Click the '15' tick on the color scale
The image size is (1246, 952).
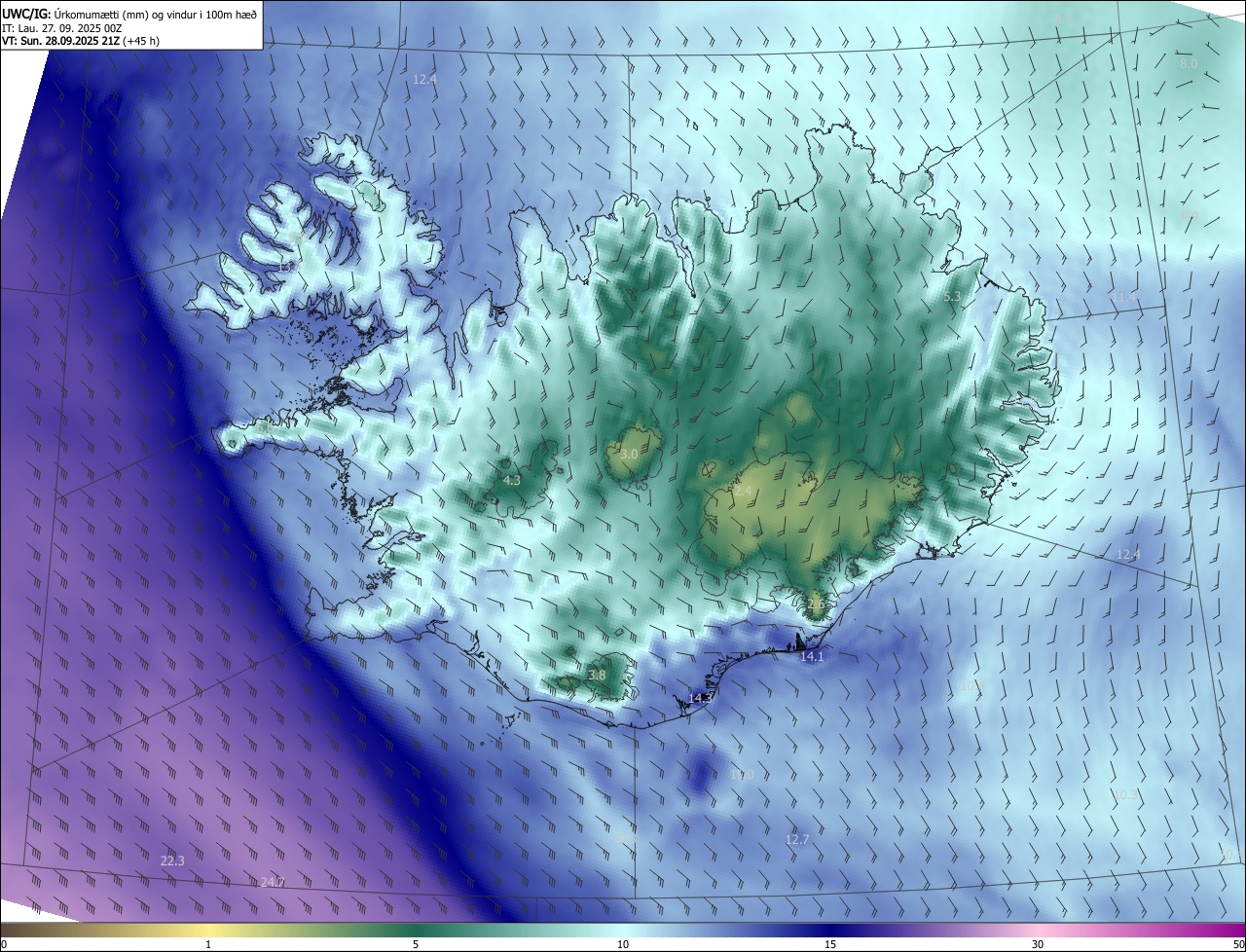click(830, 944)
